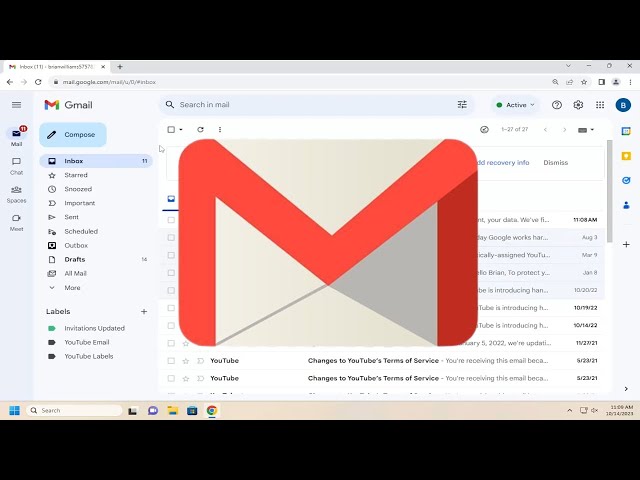Open the Drafts folder
Viewport: 640px width, 480px height.
point(96,260)
